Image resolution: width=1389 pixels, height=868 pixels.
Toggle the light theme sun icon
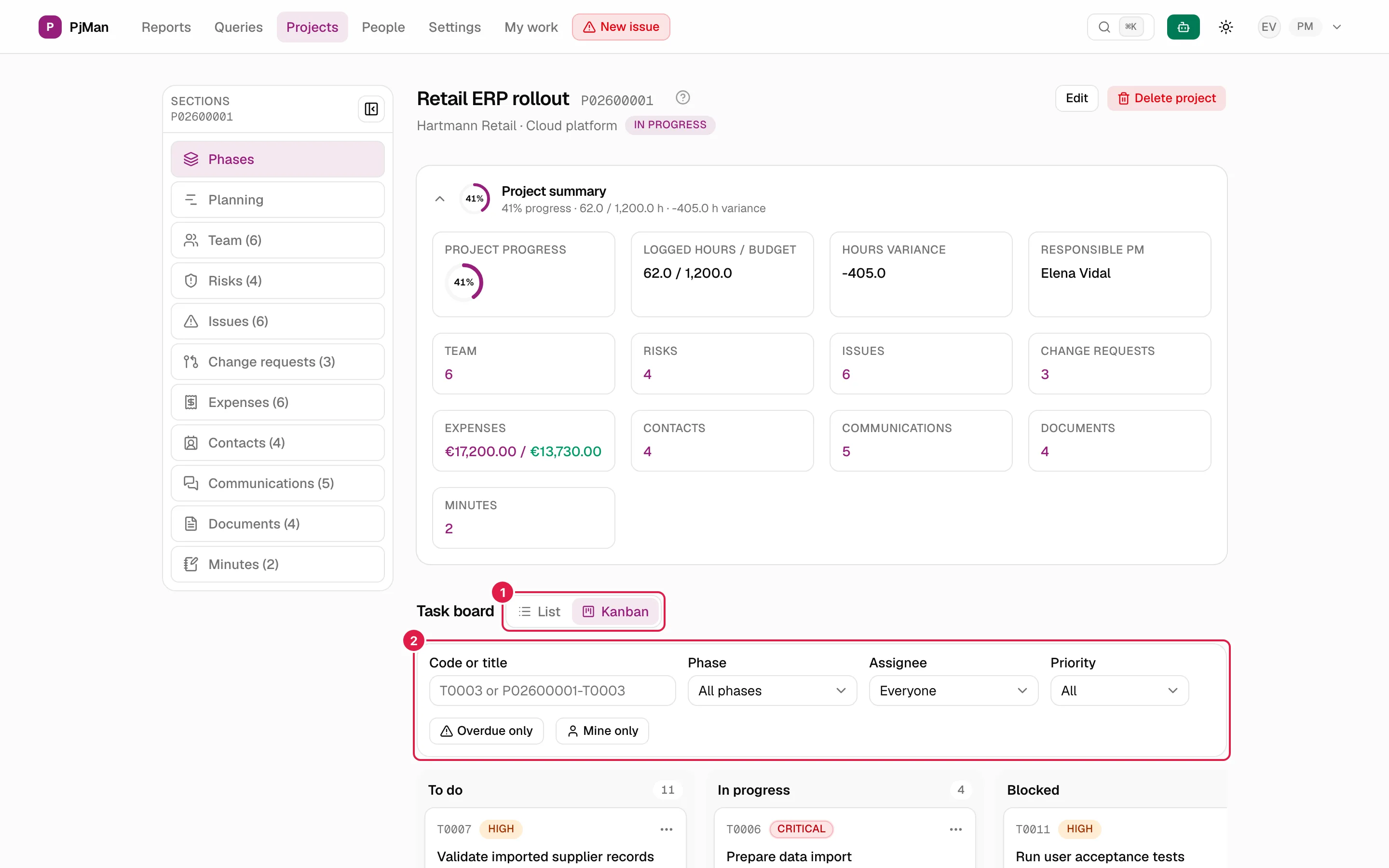(1226, 27)
